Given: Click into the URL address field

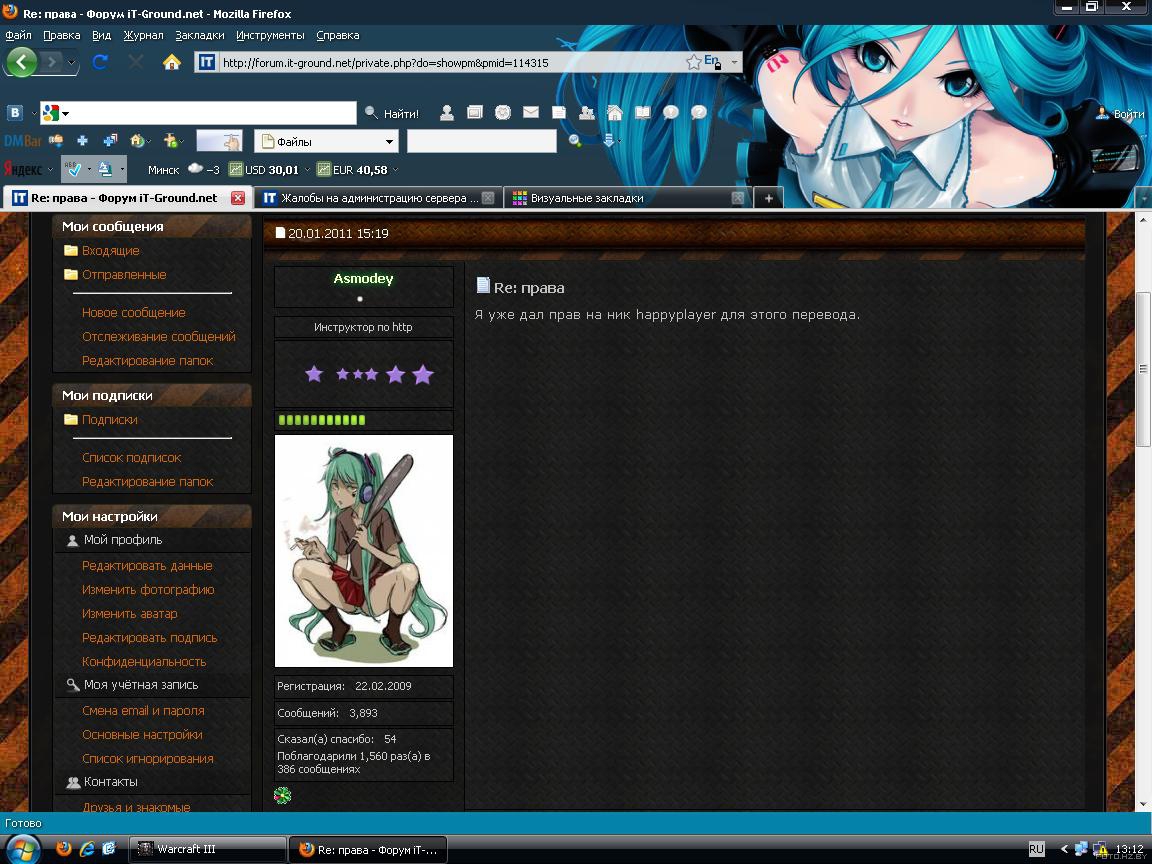Looking at the screenshot, I should 452,62.
